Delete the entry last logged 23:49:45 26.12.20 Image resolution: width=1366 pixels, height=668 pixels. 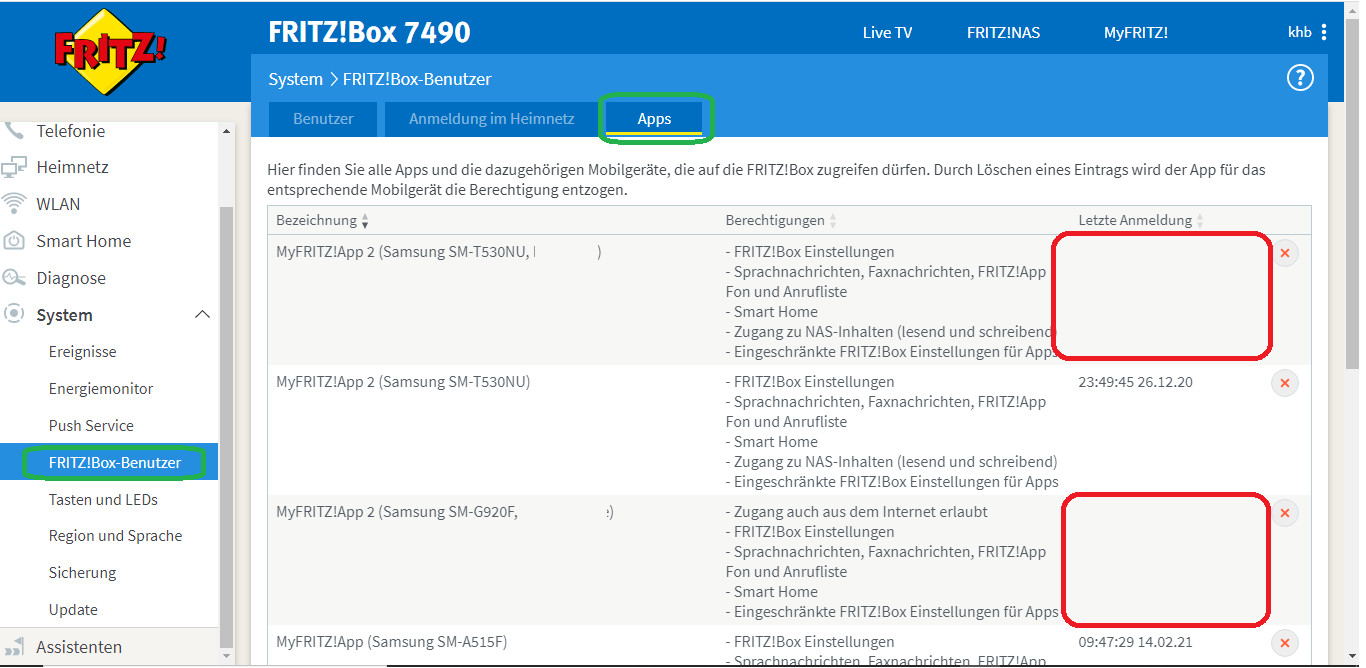(x=1285, y=383)
